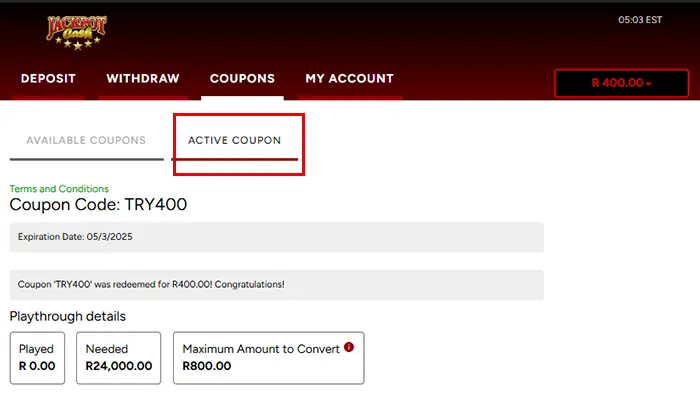Select the Played R 0.00 card
The width and height of the screenshot is (700, 400).
(37, 358)
